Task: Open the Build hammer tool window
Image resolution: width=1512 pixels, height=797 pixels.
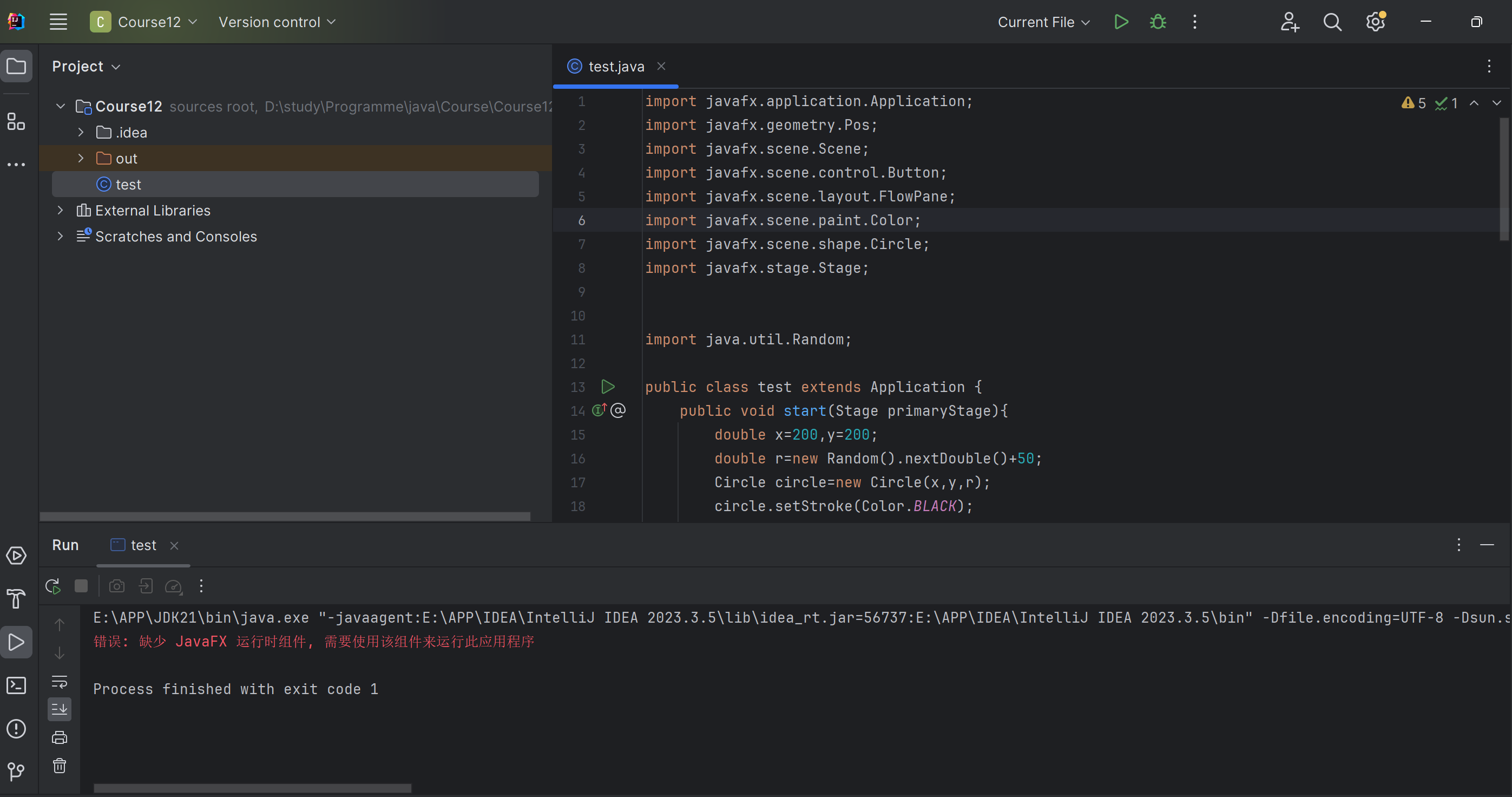Action: pos(16,598)
